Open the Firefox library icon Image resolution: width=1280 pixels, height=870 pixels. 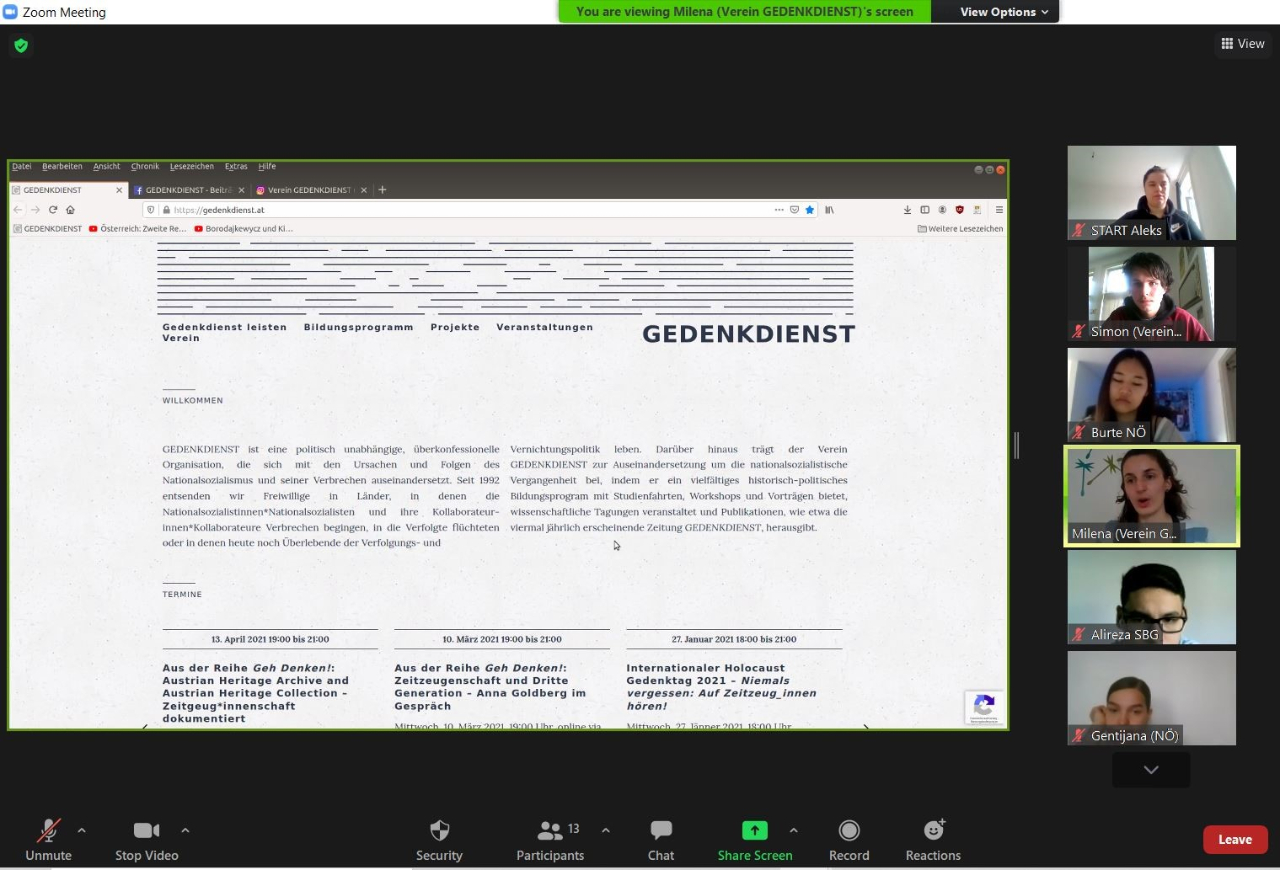[830, 210]
